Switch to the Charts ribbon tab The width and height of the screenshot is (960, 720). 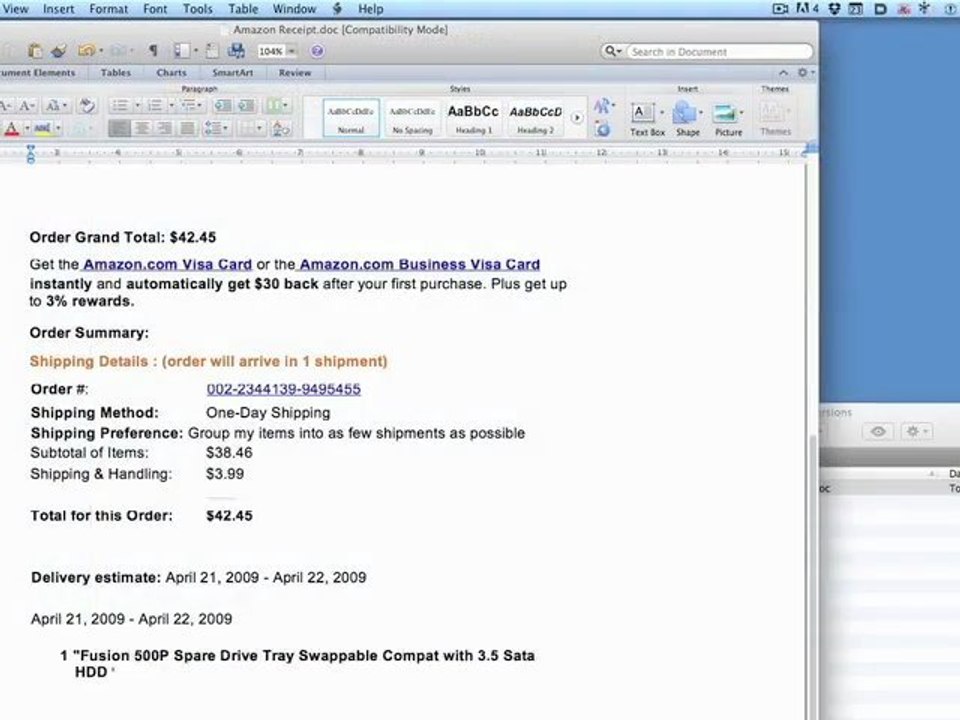coord(171,72)
